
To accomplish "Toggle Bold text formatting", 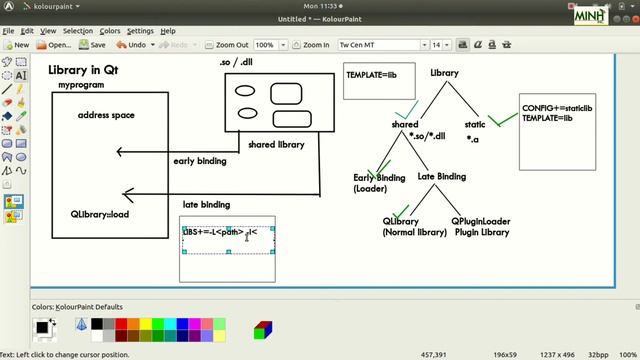I will click(462, 45).
